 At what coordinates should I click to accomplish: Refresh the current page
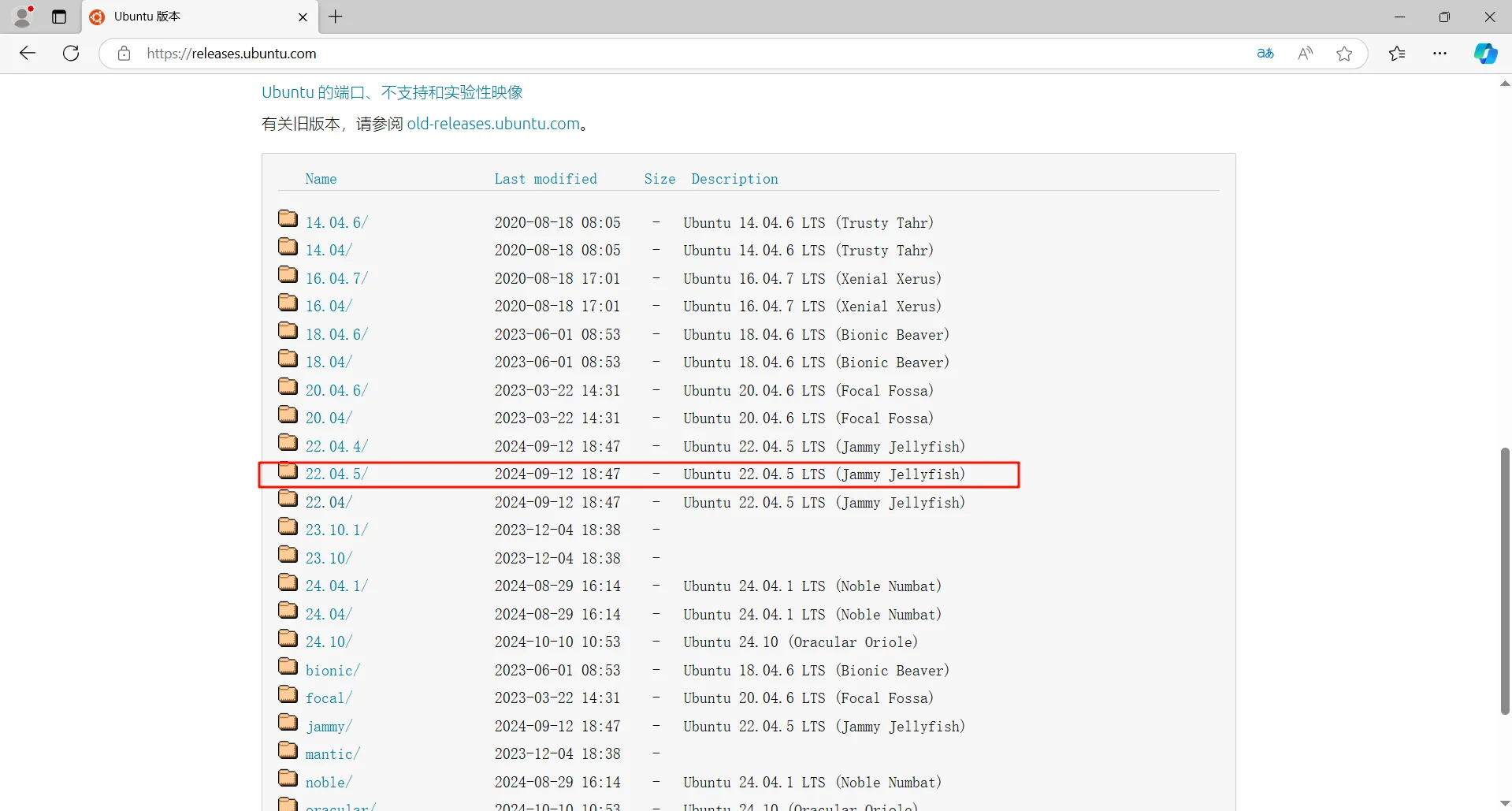(71, 53)
